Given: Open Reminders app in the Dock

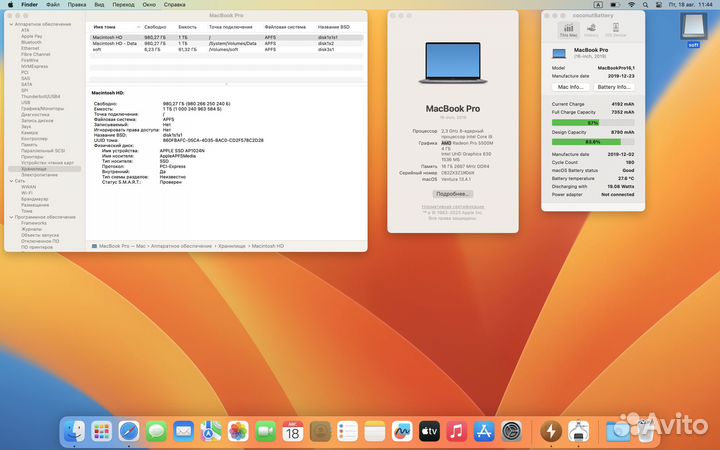Looking at the screenshot, I should 347,432.
